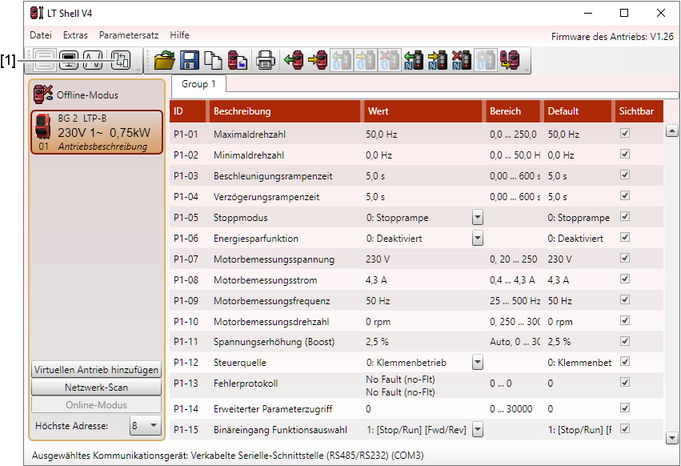
Task: Click the floppy disk save icon
Action: point(189,61)
